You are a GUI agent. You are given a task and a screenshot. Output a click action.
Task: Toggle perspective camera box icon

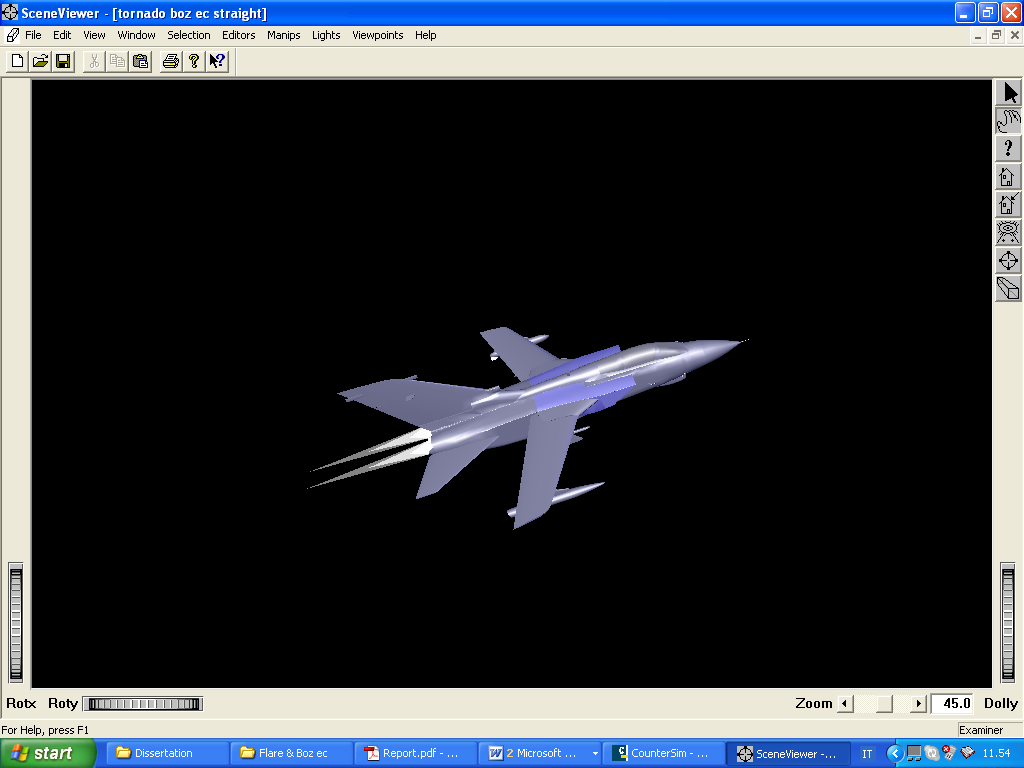pyautogui.click(x=1008, y=289)
